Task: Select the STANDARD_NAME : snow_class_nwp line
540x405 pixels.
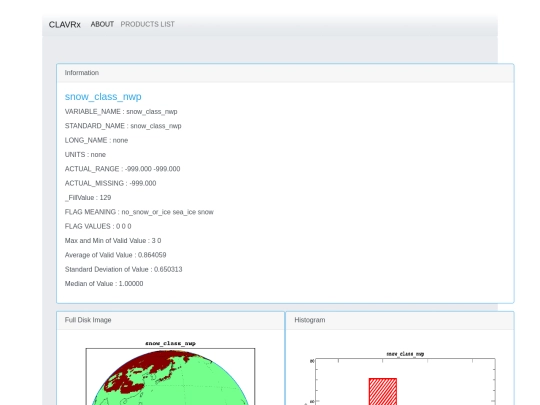Action: [123, 126]
